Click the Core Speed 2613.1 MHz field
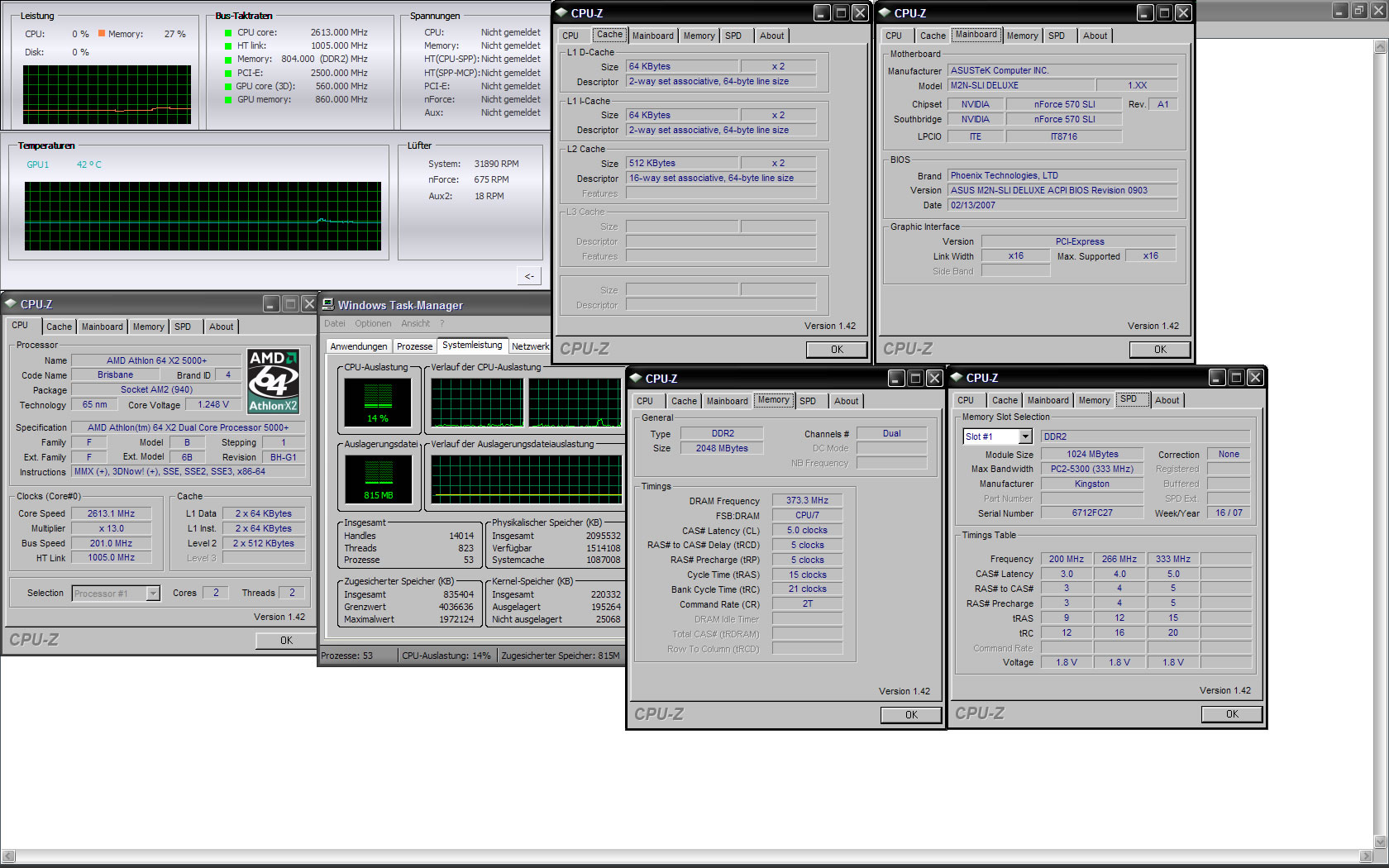This screenshot has width=1389, height=868. click(x=112, y=513)
